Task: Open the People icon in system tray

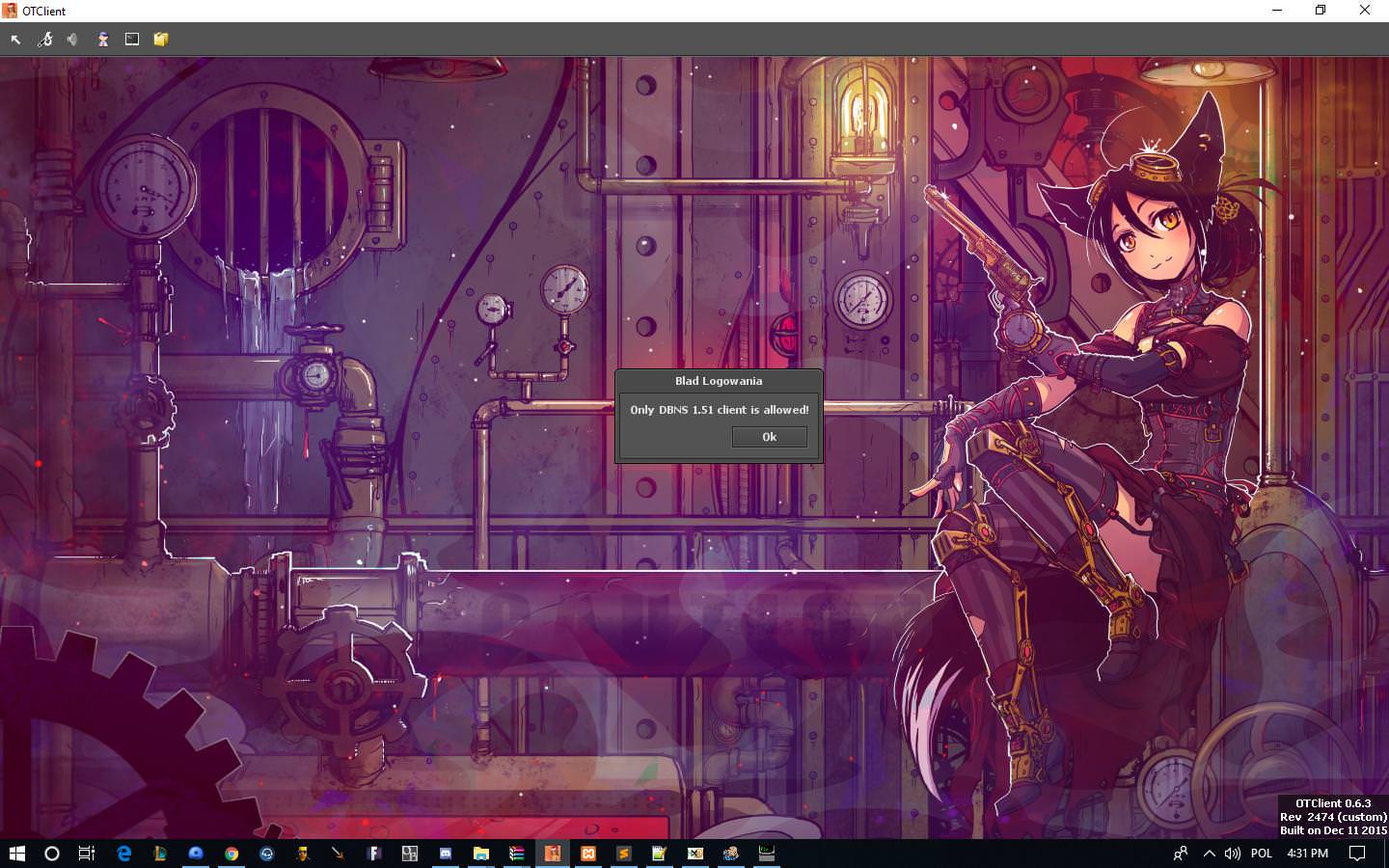Action: (x=1181, y=854)
